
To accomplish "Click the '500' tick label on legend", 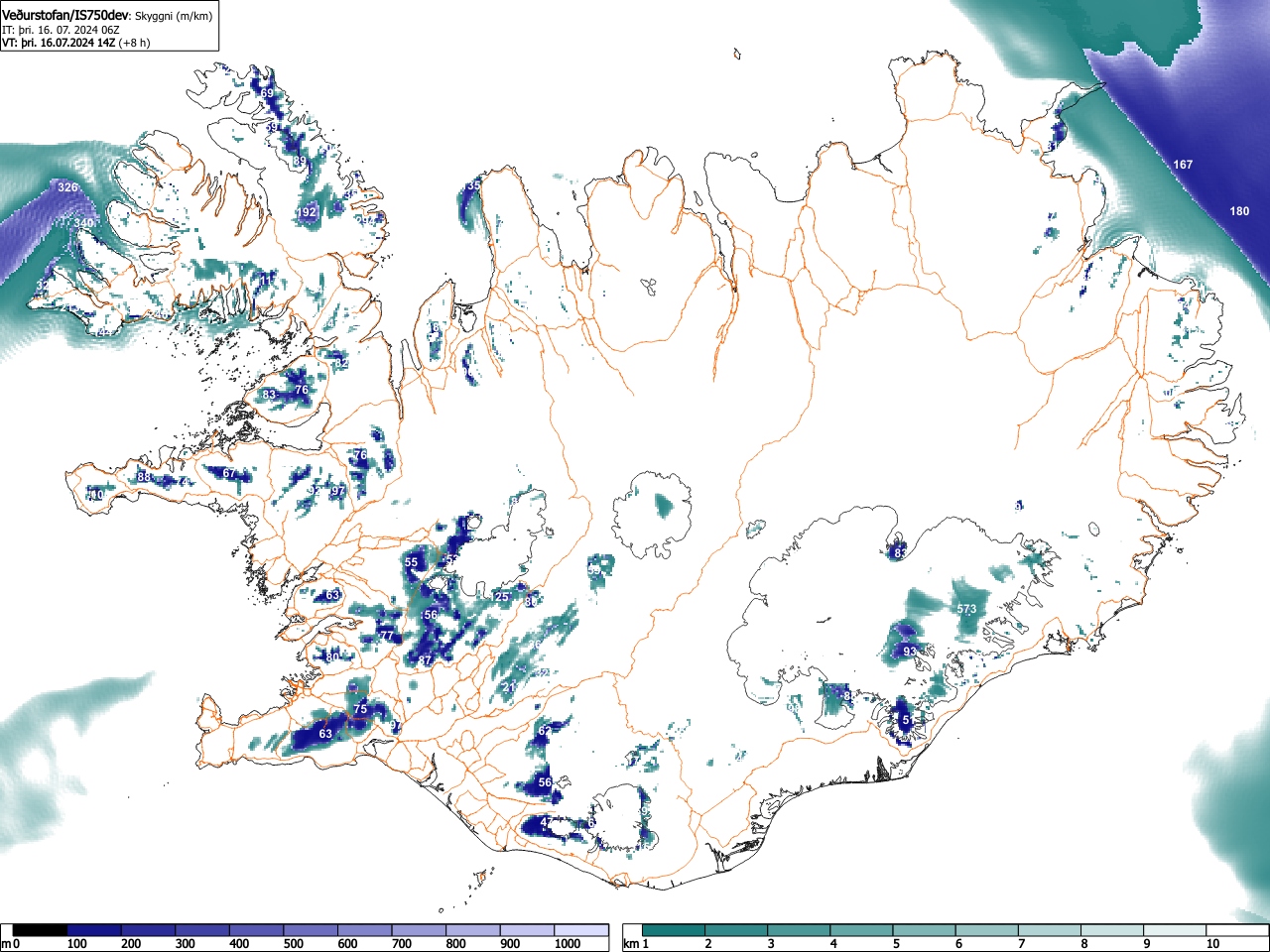I will click(294, 944).
